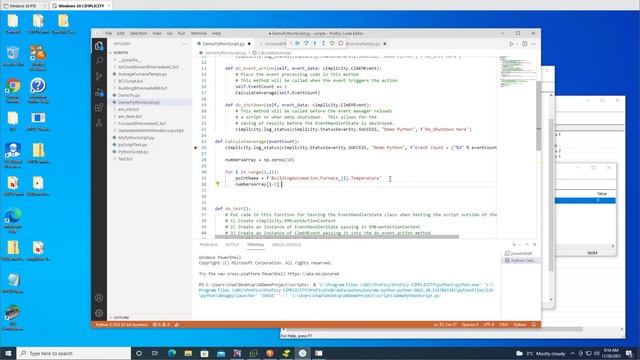Click the line and column indicator

pyautogui.click(x=444, y=324)
